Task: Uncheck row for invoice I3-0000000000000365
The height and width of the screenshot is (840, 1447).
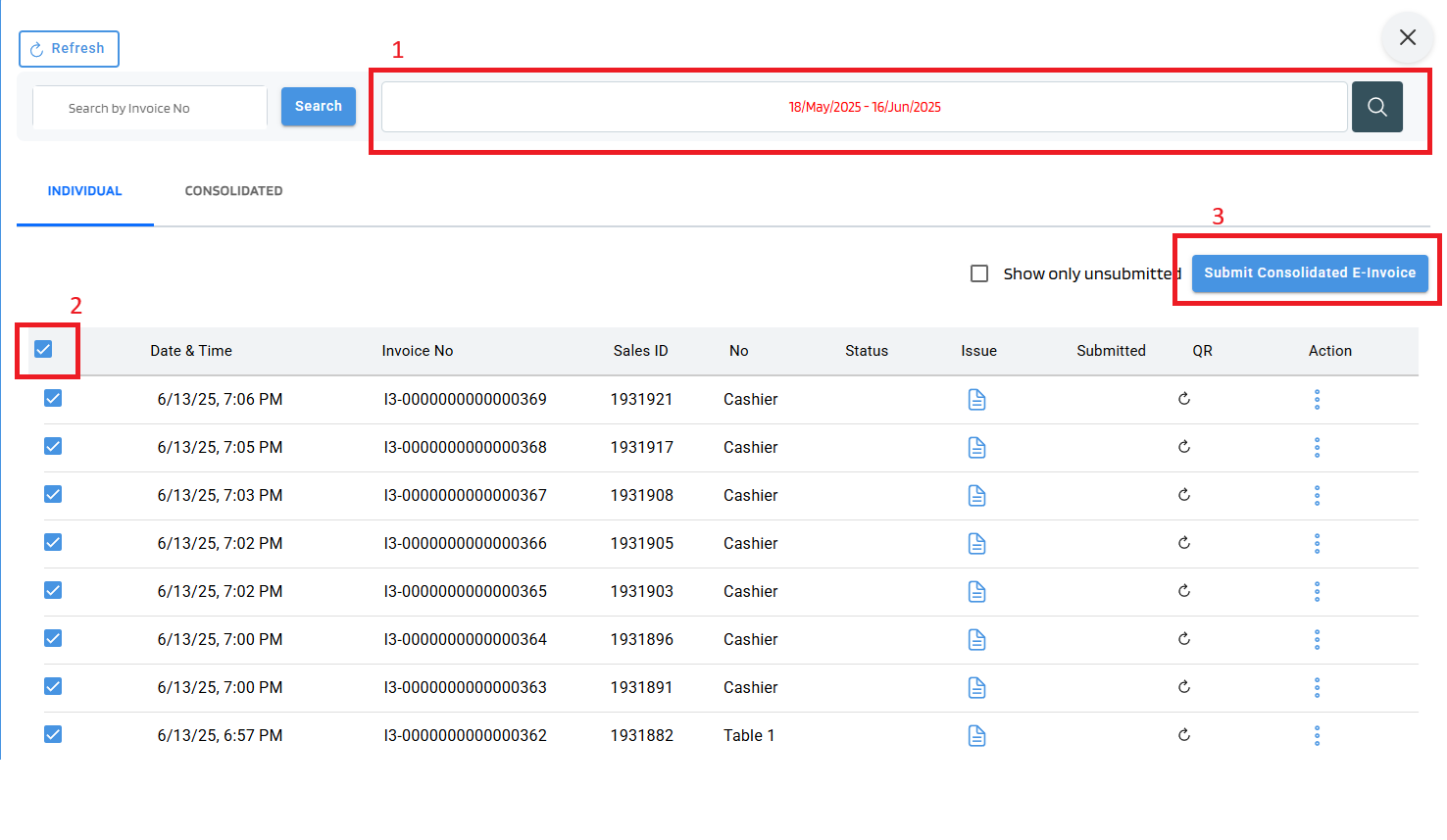Action: [53, 590]
